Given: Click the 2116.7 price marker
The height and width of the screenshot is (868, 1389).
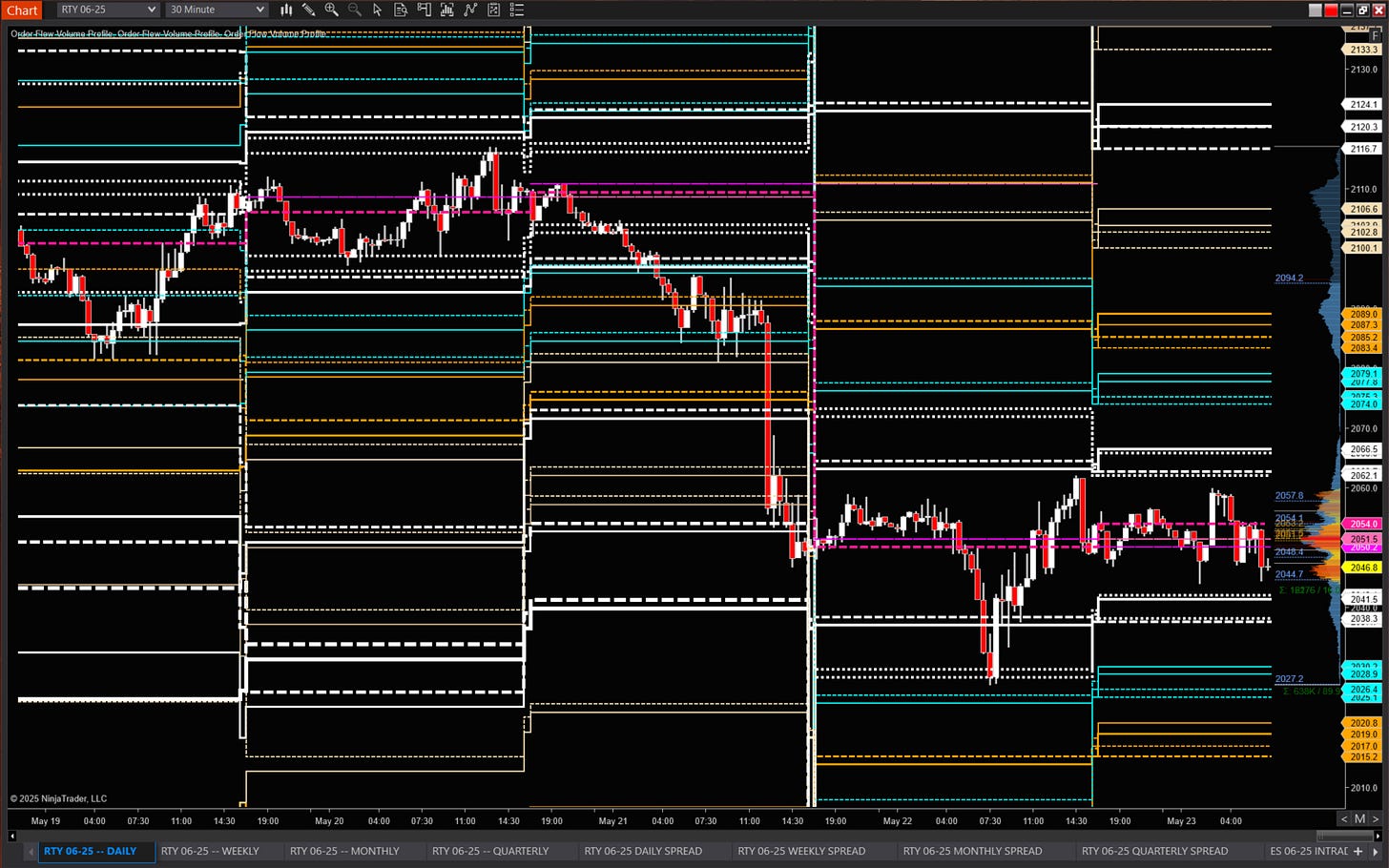Looking at the screenshot, I should click(1363, 148).
